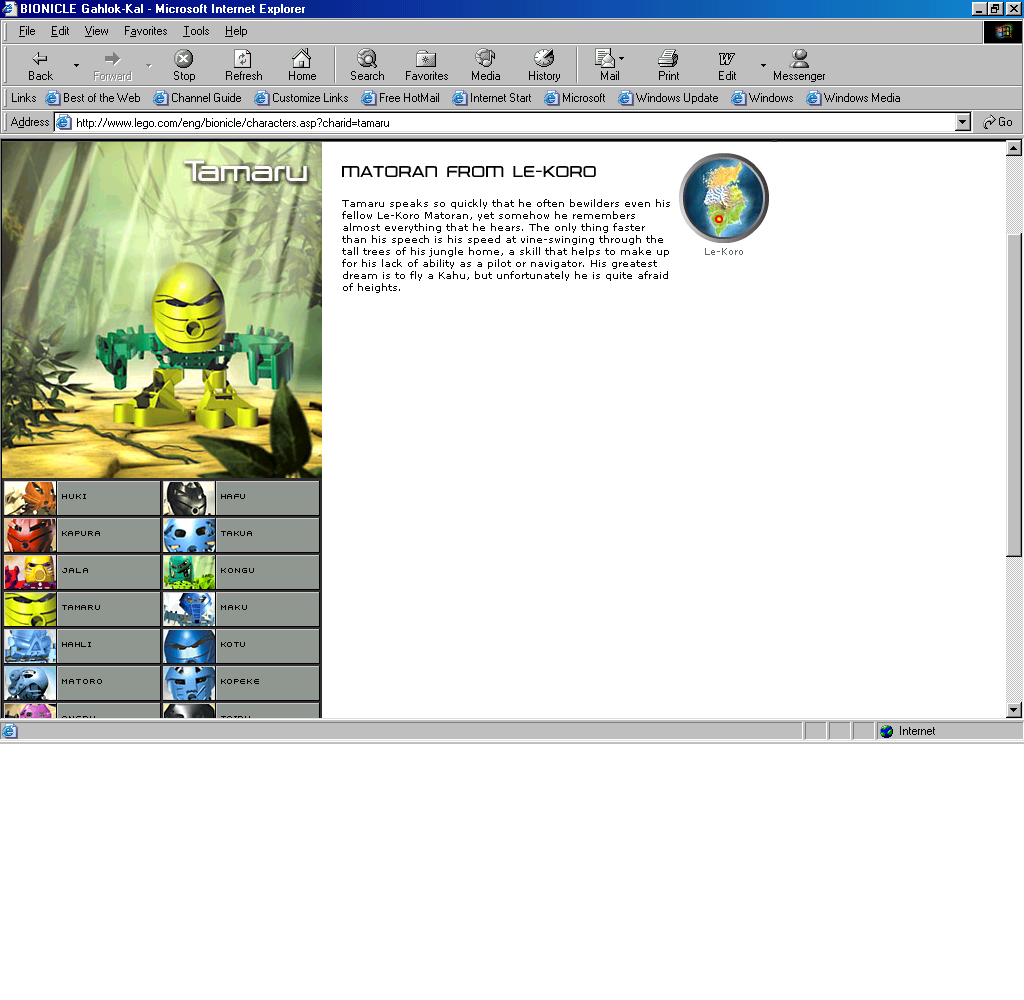The width and height of the screenshot is (1024, 1000).
Task: Open the Internet Start link
Action: (x=492, y=98)
